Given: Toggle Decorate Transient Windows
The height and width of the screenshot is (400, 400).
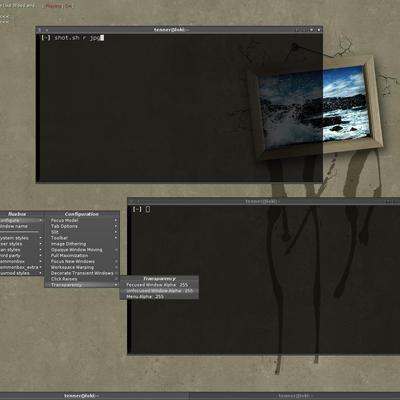Looking at the screenshot, I should click(x=82, y=273).
